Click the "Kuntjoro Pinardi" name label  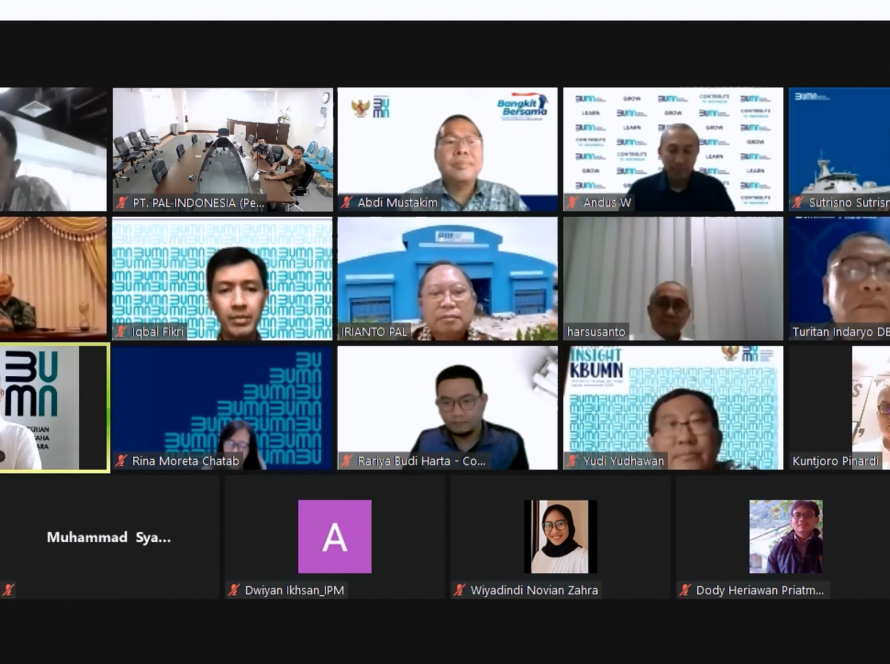pos(835,461)
